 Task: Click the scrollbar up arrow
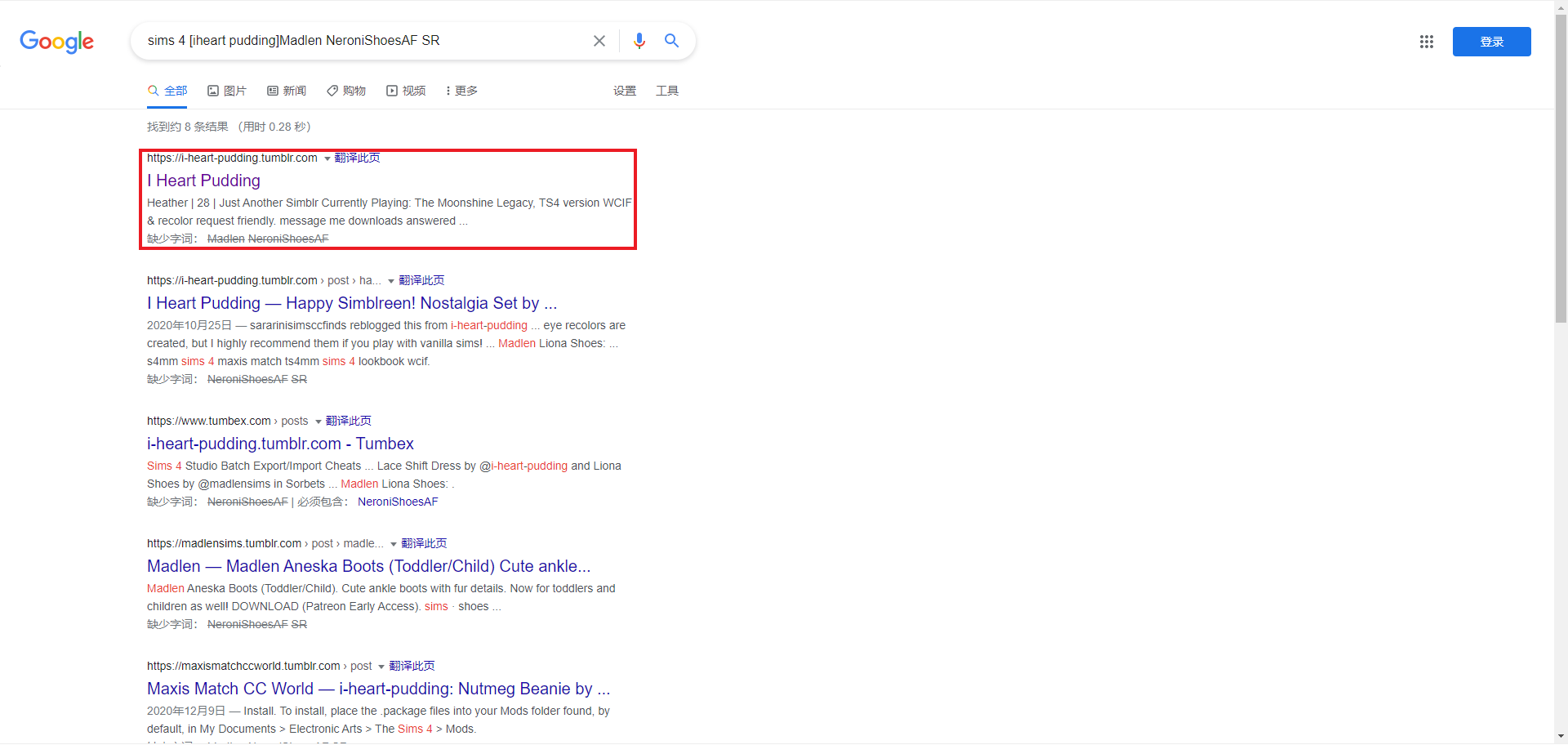click(x=1561, y=7)
